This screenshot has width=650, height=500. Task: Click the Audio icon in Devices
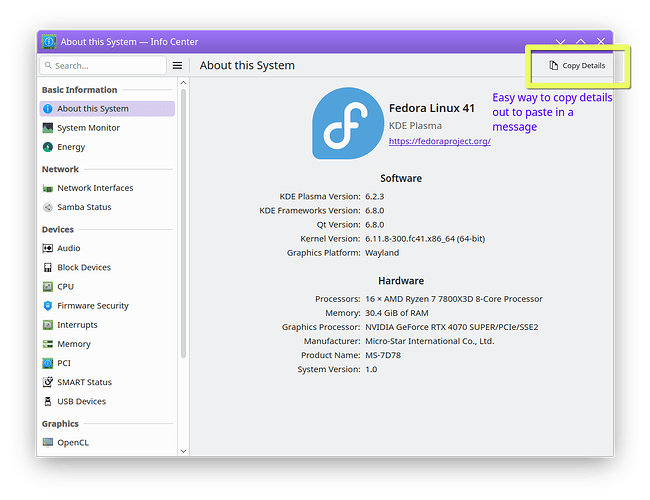48,248
